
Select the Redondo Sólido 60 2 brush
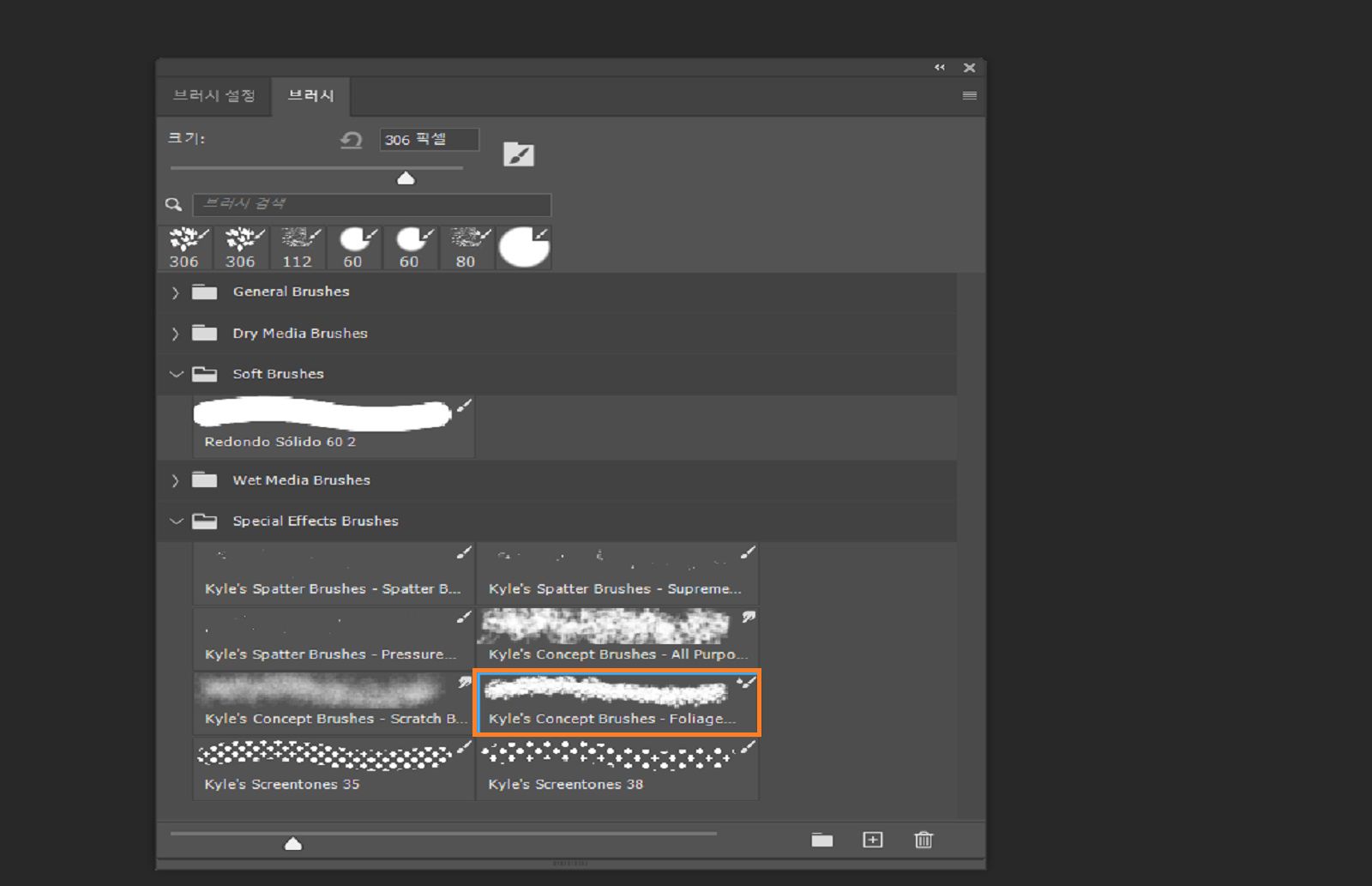point(334,425)
